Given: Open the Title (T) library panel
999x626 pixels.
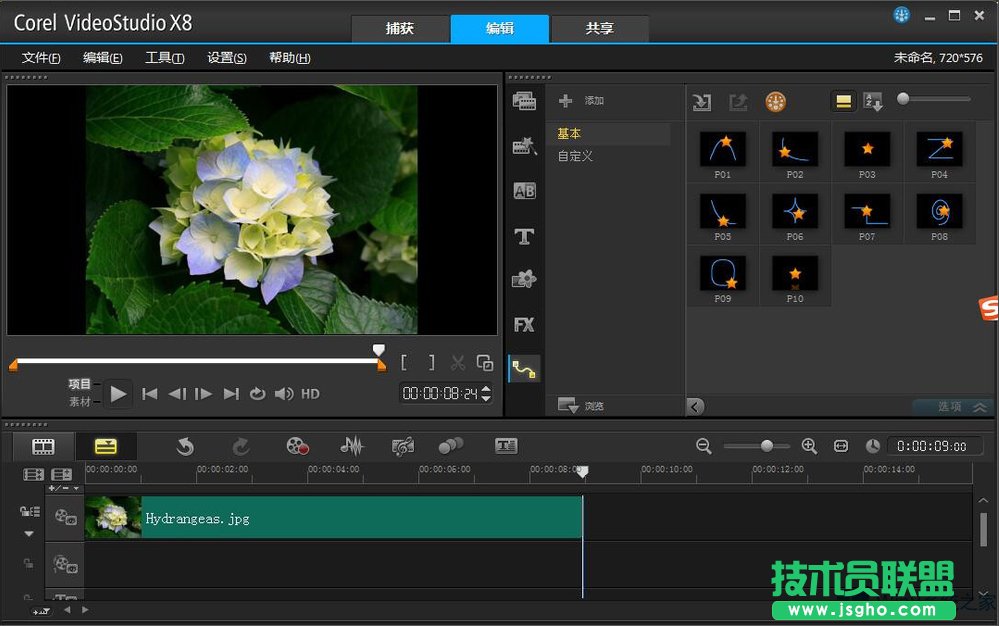Looking at the screenshot, I should point(524,237).
